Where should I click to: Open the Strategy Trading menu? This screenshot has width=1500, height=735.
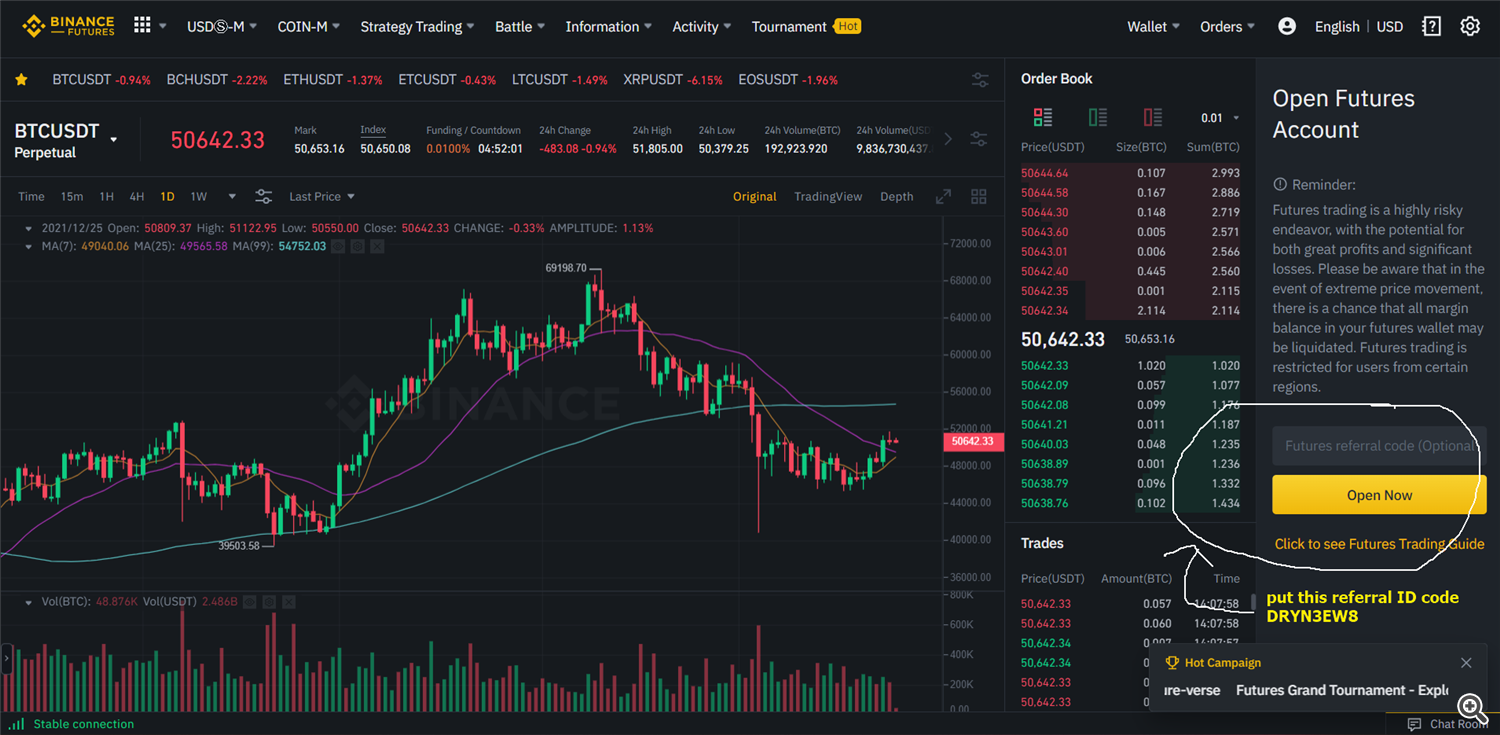[x=417, y=27]
